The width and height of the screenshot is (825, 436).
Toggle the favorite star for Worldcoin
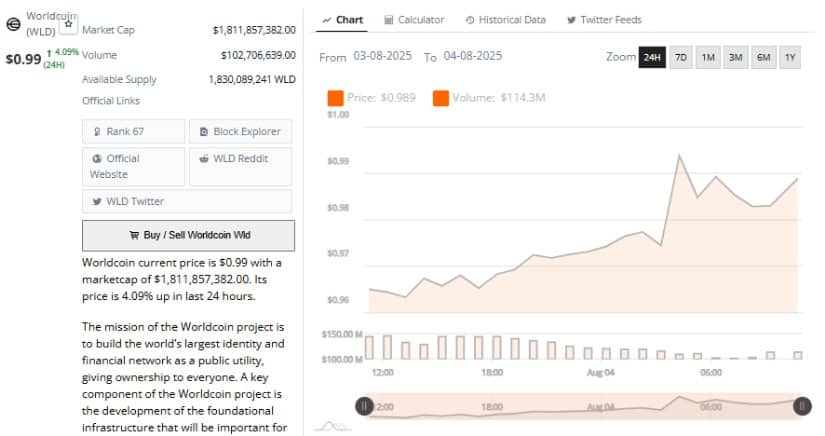pyautogui.click(x=68, y=24)
